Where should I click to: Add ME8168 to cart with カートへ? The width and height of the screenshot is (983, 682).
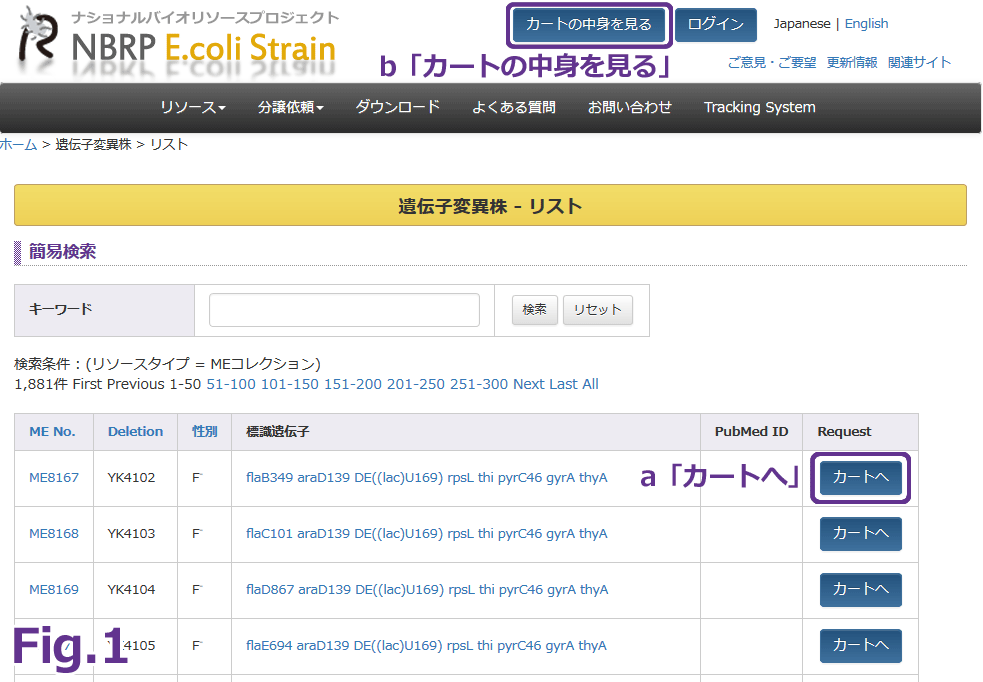point(860,534)
